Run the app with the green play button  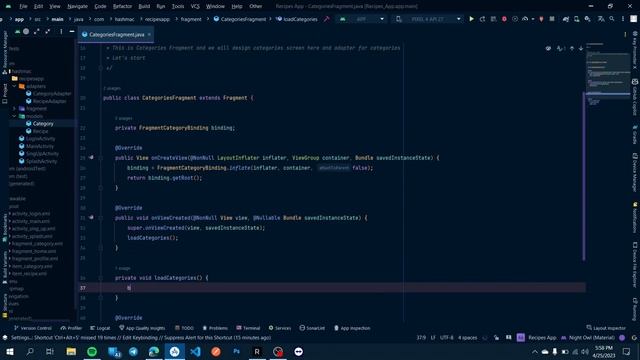pyautogui.click(x=471, y=19)
